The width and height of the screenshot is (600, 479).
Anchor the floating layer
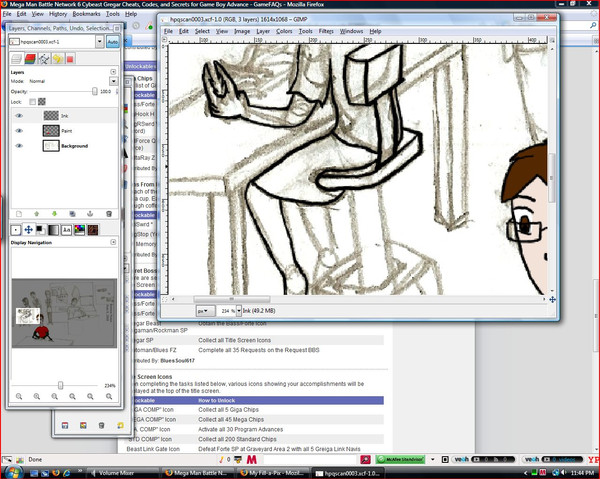point(90,213)
